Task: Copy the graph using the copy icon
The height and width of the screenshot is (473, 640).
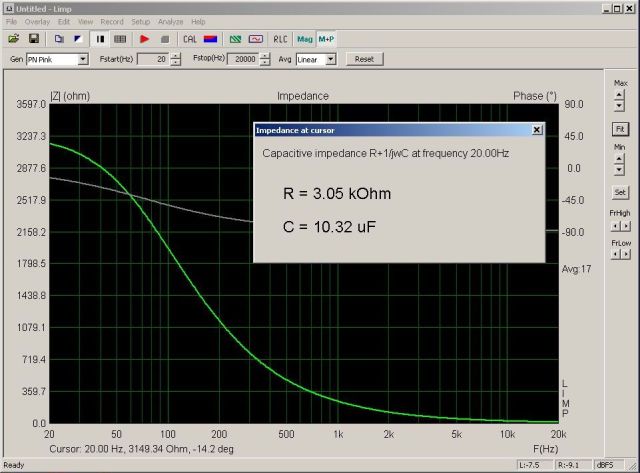Action: point(59,39)
